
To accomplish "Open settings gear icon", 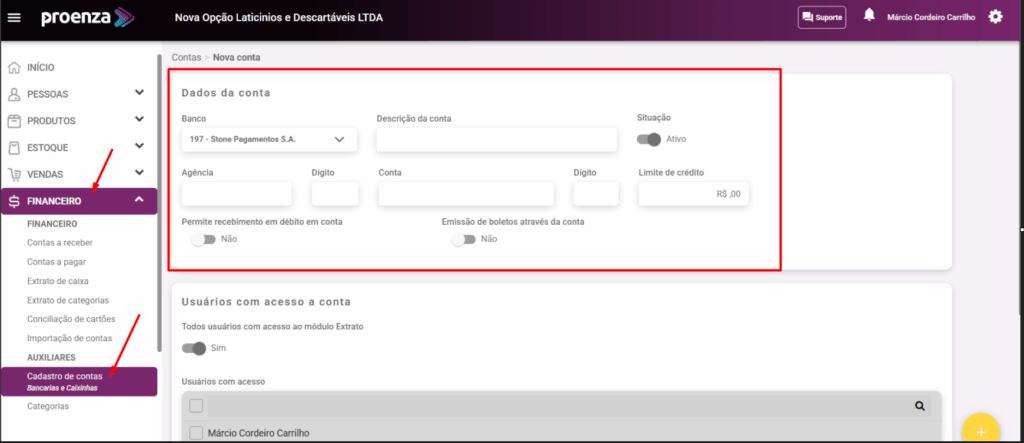I will tap(995, 17).
